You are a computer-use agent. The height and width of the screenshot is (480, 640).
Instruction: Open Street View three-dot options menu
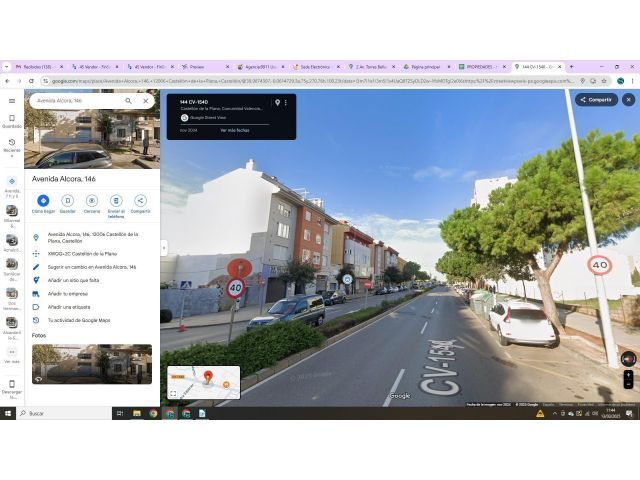[286, 103]
